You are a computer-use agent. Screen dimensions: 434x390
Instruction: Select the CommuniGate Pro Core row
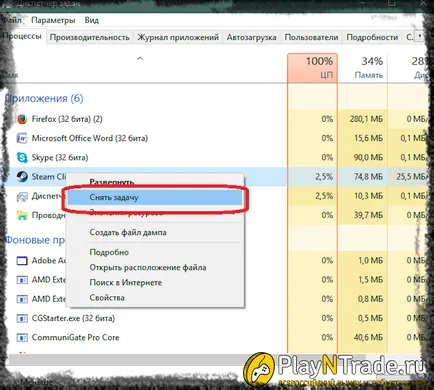pyautogui.click(x=213, y=338)
